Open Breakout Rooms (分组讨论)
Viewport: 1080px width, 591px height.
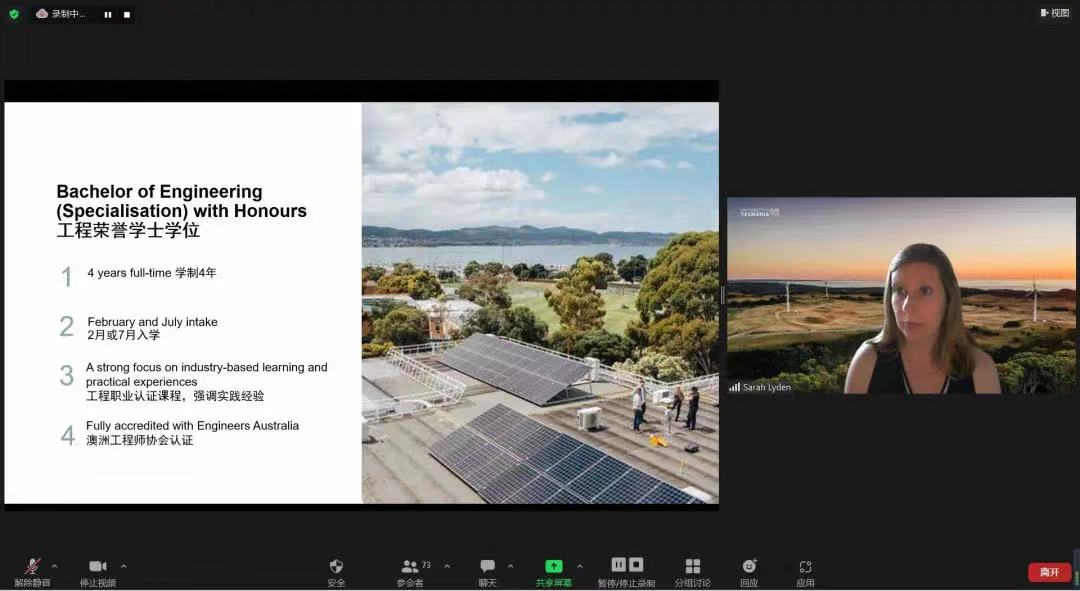click(x=692, y=567)
